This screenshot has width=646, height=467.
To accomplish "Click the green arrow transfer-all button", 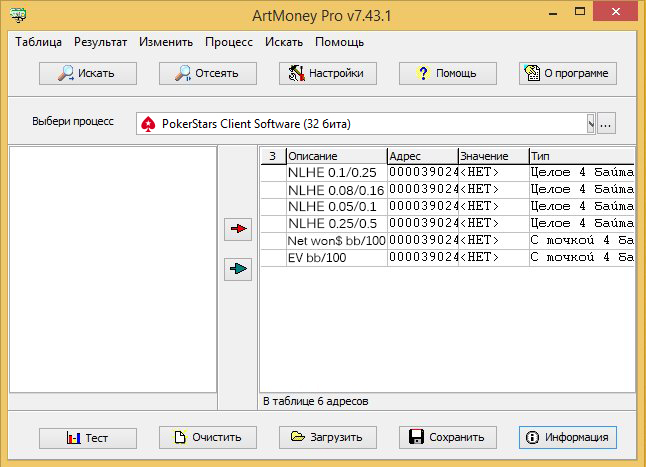I will (x=238, y=269).
